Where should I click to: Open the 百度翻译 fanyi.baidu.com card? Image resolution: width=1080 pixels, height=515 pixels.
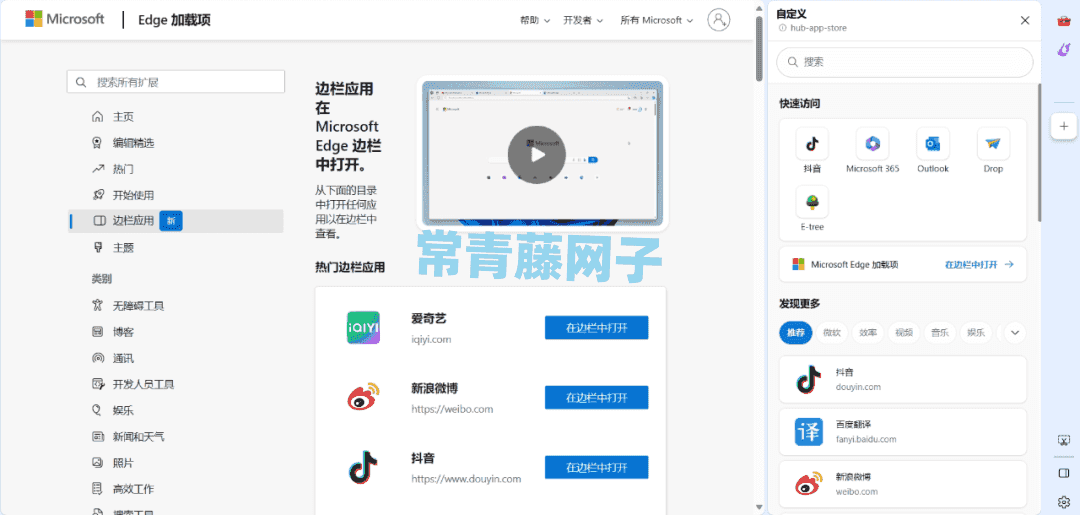(903, 432)
